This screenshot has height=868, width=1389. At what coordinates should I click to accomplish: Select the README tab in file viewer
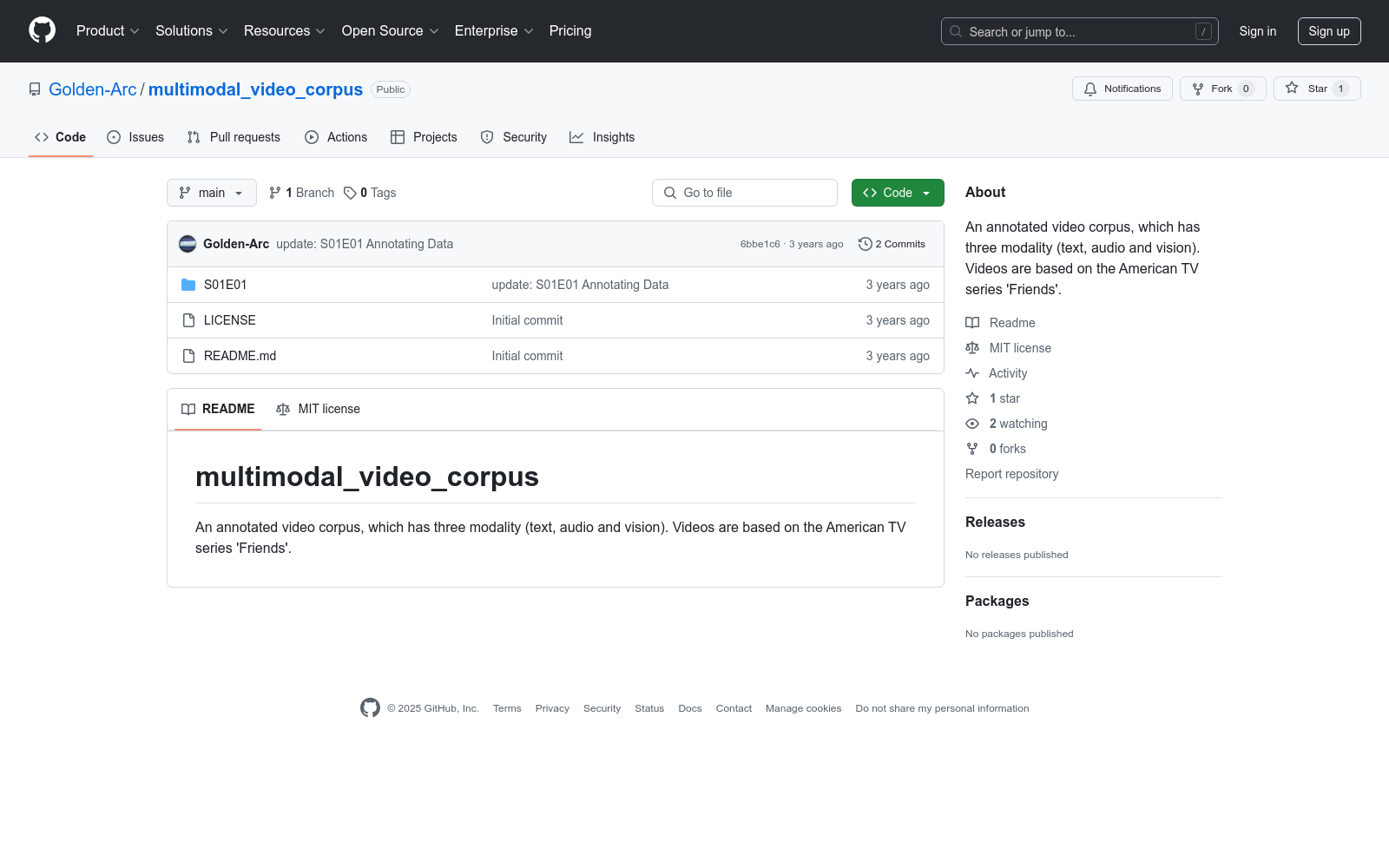(218, 409)
